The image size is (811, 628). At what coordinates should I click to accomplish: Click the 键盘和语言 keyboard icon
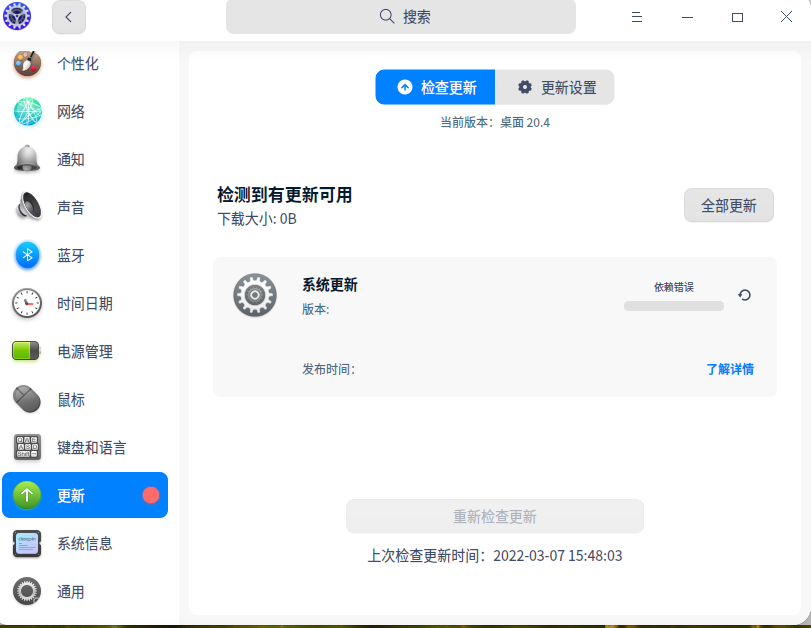[x=27, y=447]
